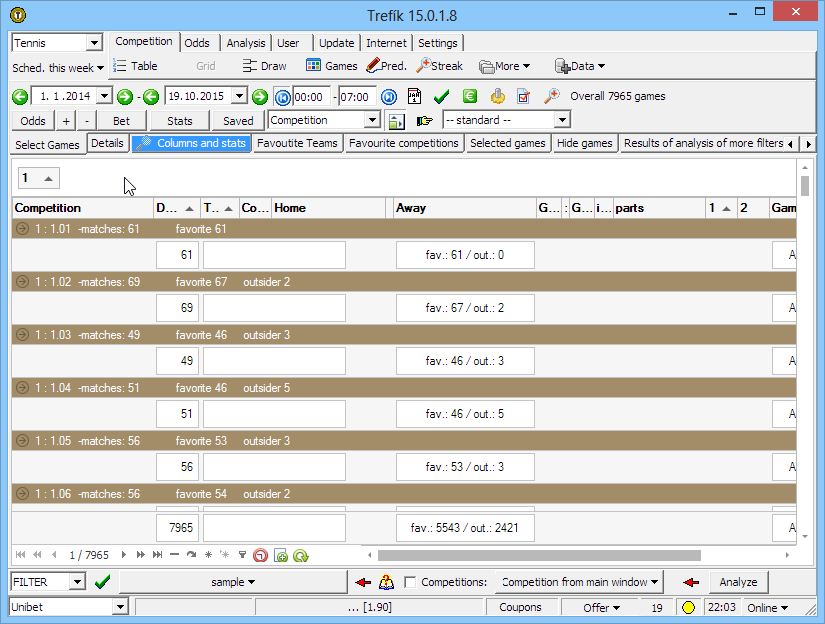Screen dimensions: 825x624
Task: Switch to the Odds tab
Action: point(197,43)
